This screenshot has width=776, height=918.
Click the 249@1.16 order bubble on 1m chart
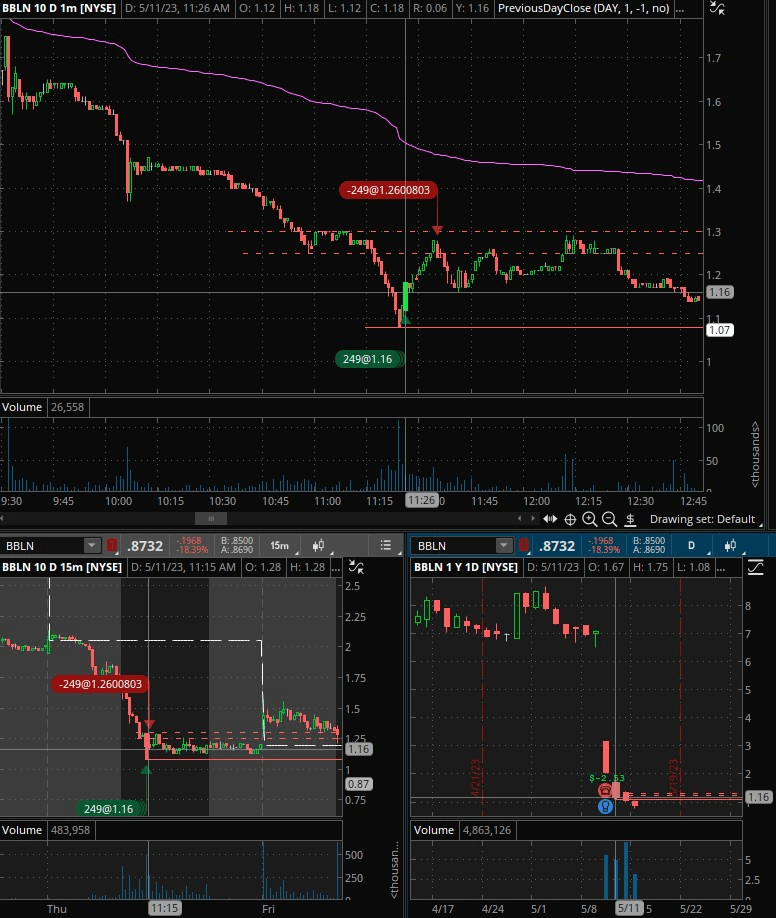point(368,359)
